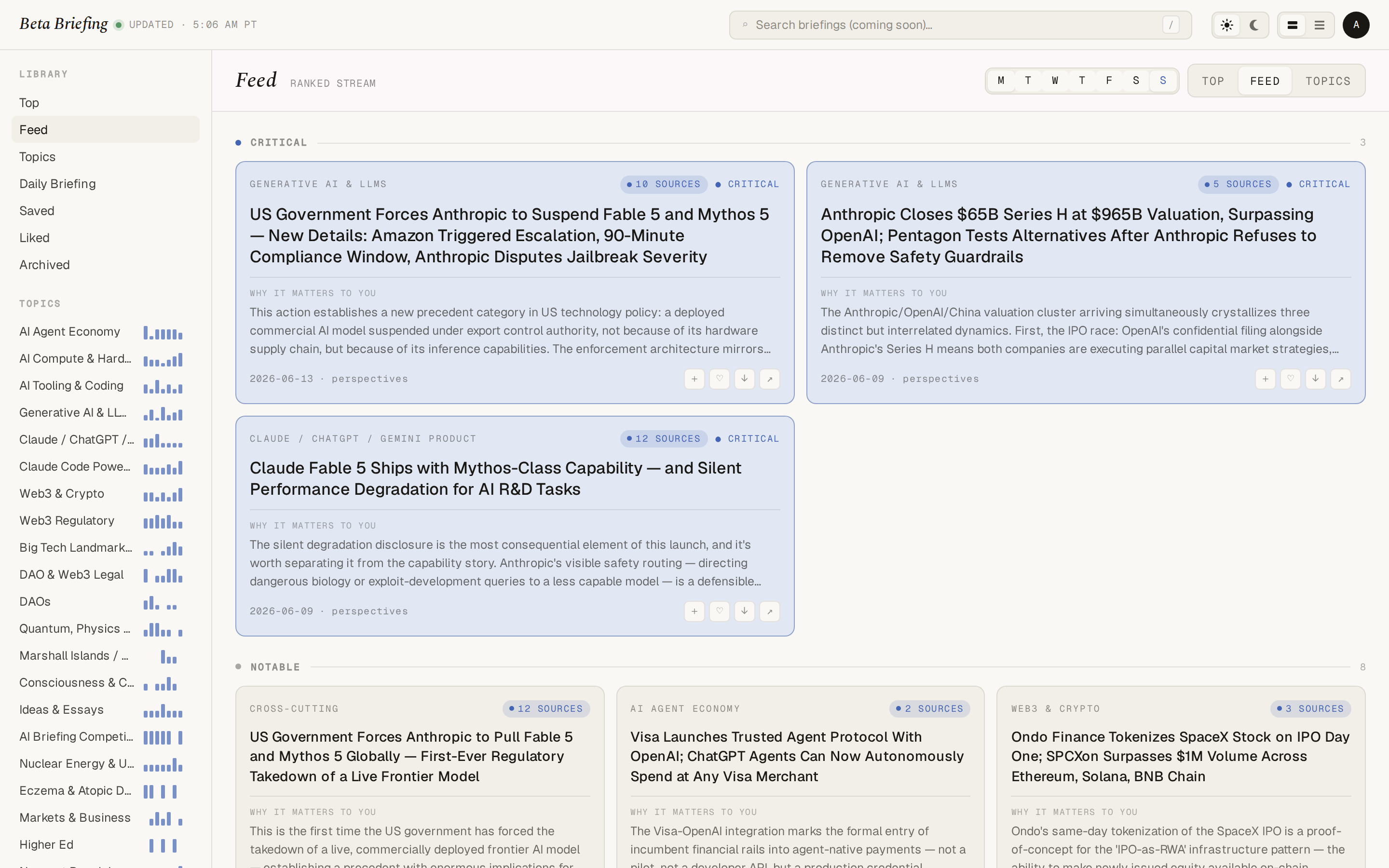This screenshot has width=1389, height=868.
Task: Open Saved items in sidebar
Action: click(x=106, y=211)
